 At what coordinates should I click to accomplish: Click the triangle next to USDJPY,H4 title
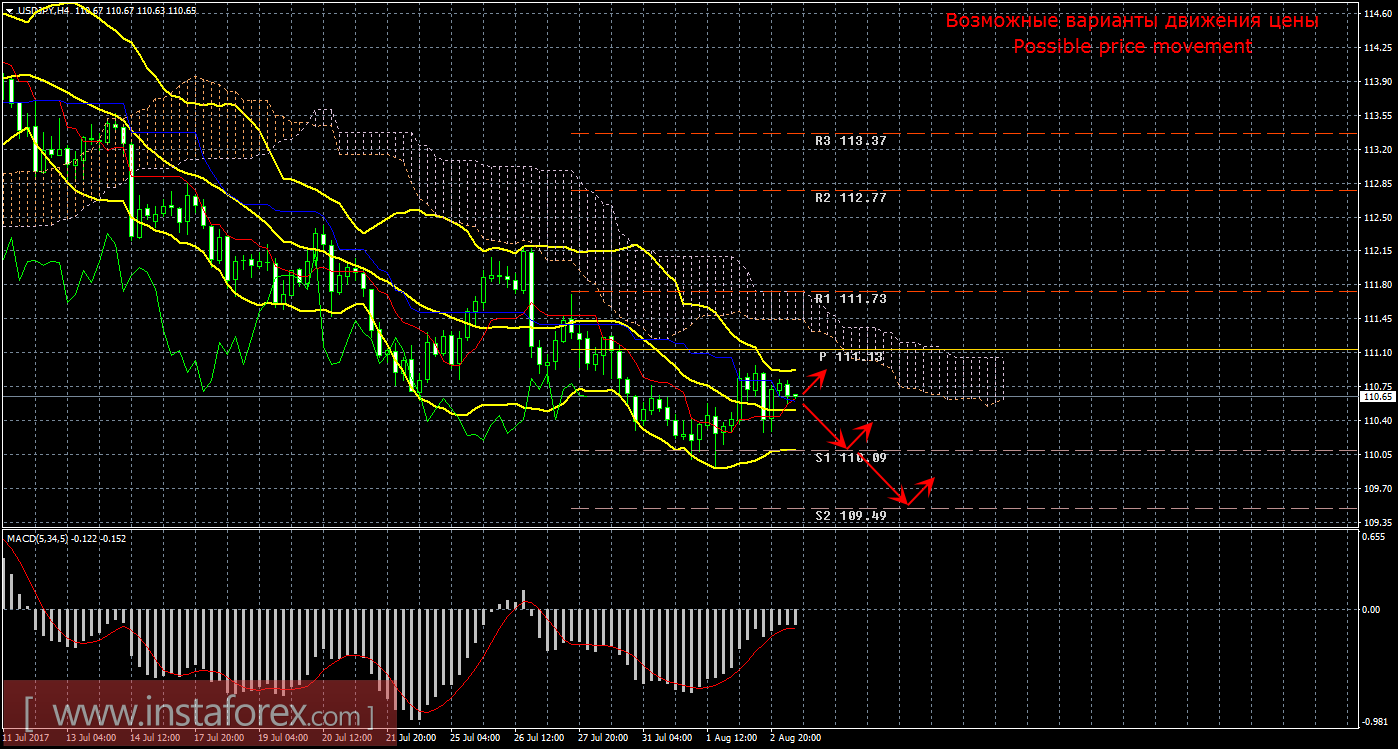[x=8, y=10]
